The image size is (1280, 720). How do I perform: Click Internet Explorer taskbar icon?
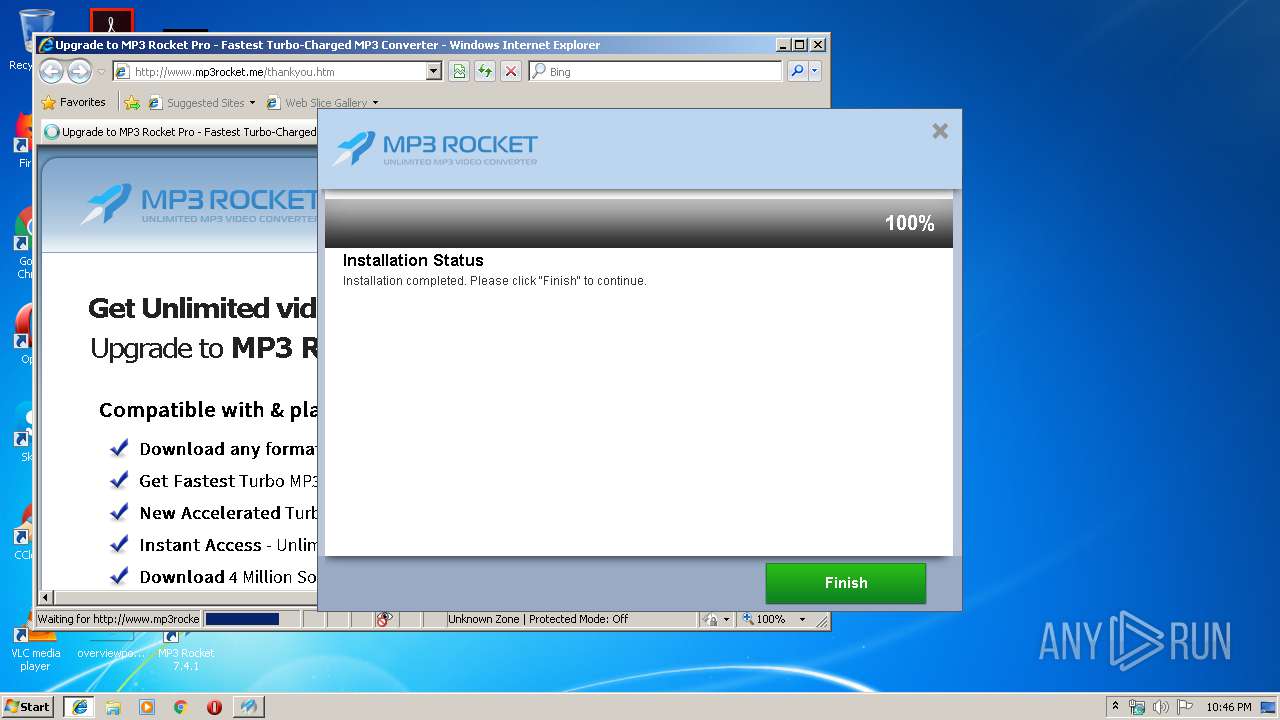pos(79,706)
